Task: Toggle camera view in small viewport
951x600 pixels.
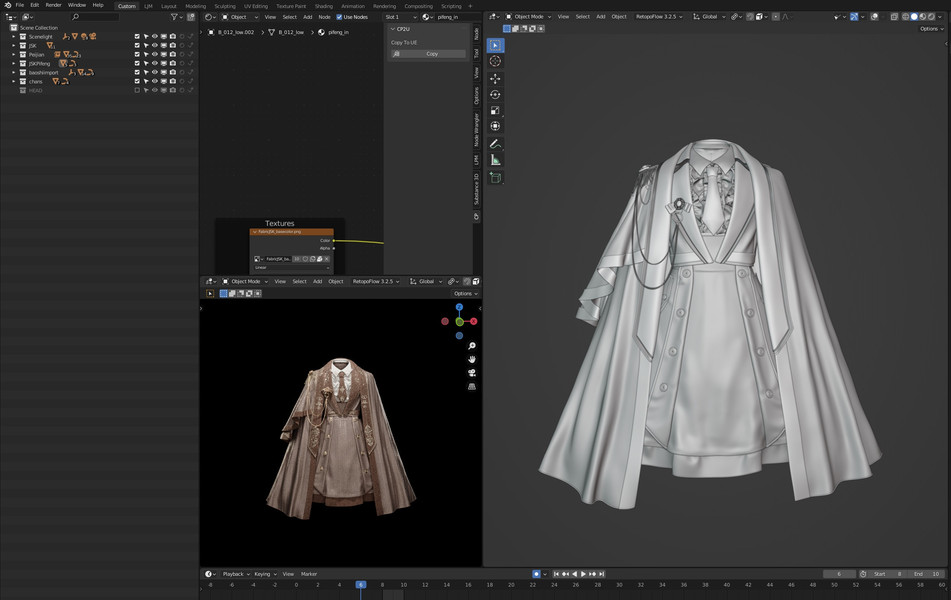Action: [471, 373]
